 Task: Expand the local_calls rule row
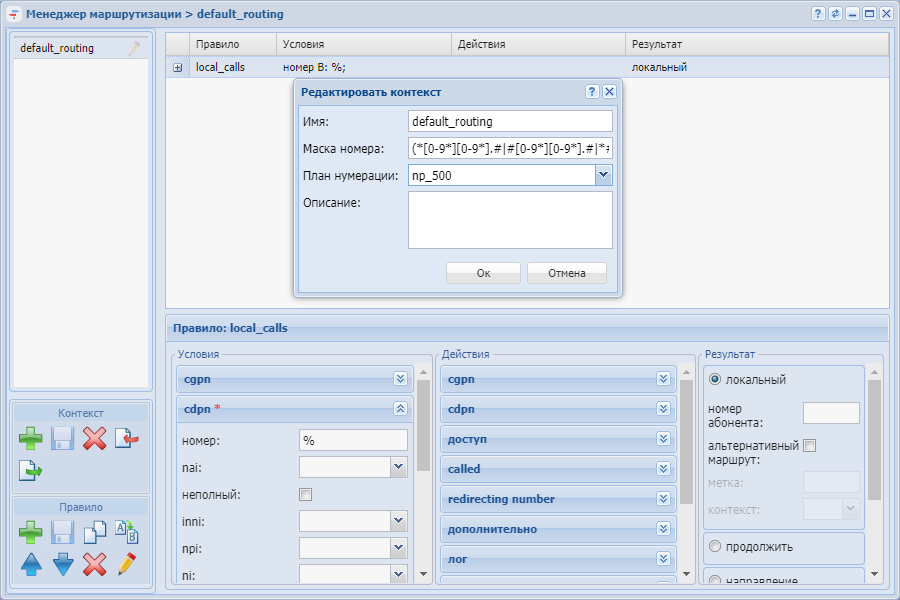pos(177,68)
